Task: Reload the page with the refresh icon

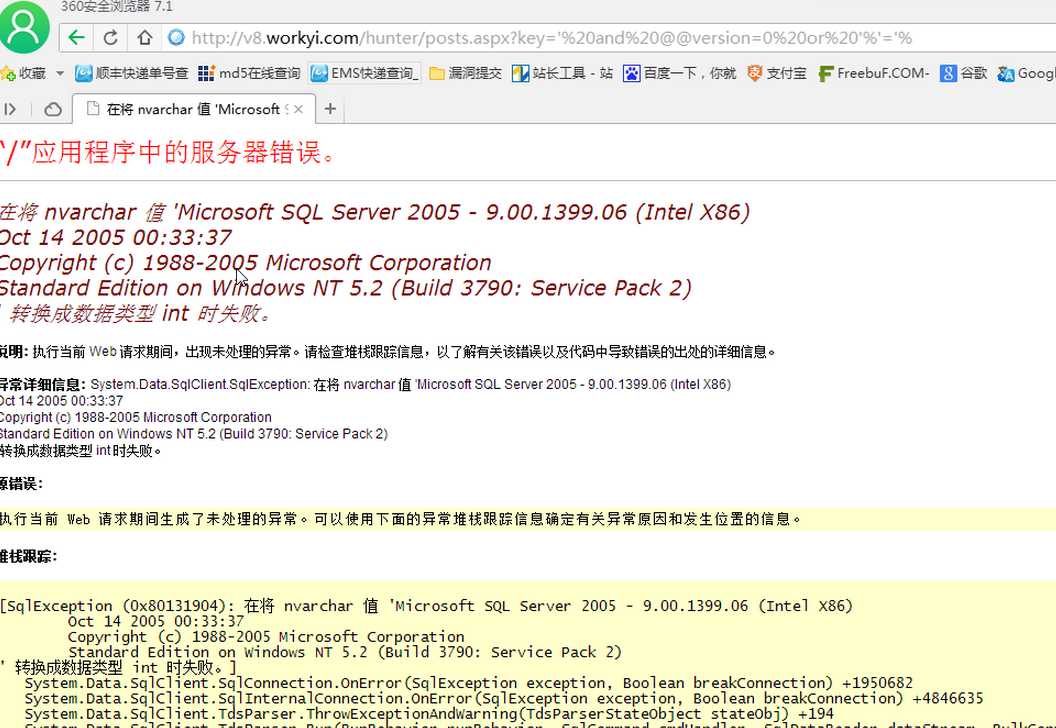Action: pyautogui.click(x=110, y=38)
